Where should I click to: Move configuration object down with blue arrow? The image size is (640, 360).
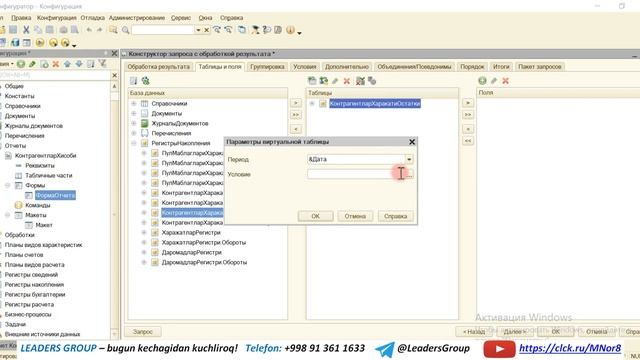click(79, 64)
